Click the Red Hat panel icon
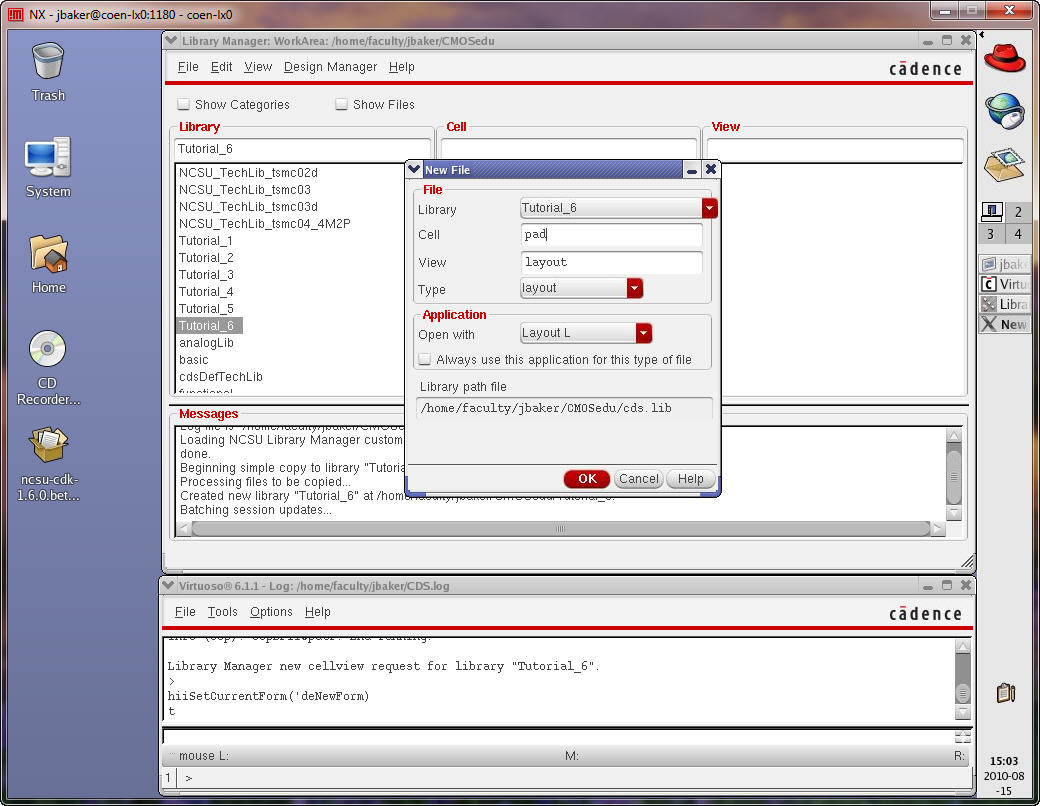 (x=1005, y=56)
